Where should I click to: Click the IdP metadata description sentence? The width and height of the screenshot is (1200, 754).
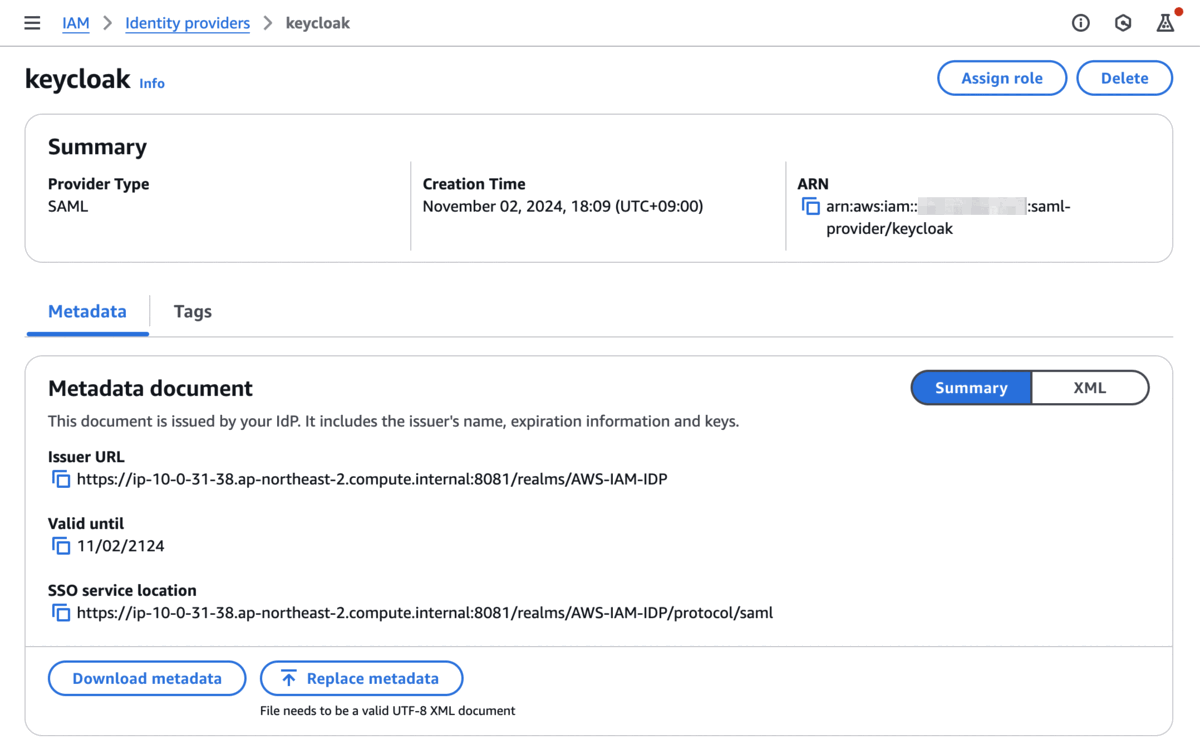coord(394,421)
